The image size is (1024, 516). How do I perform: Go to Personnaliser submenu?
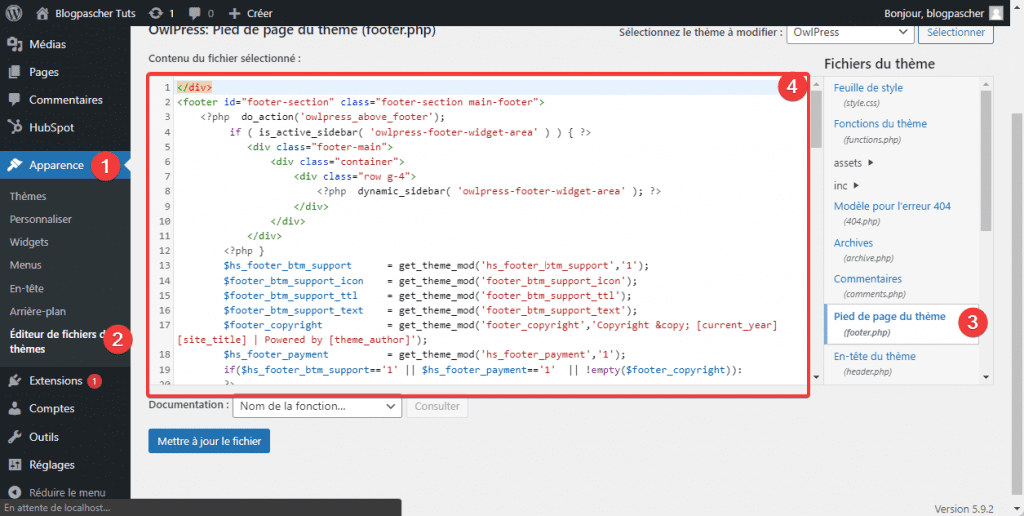tap(40, 219)
